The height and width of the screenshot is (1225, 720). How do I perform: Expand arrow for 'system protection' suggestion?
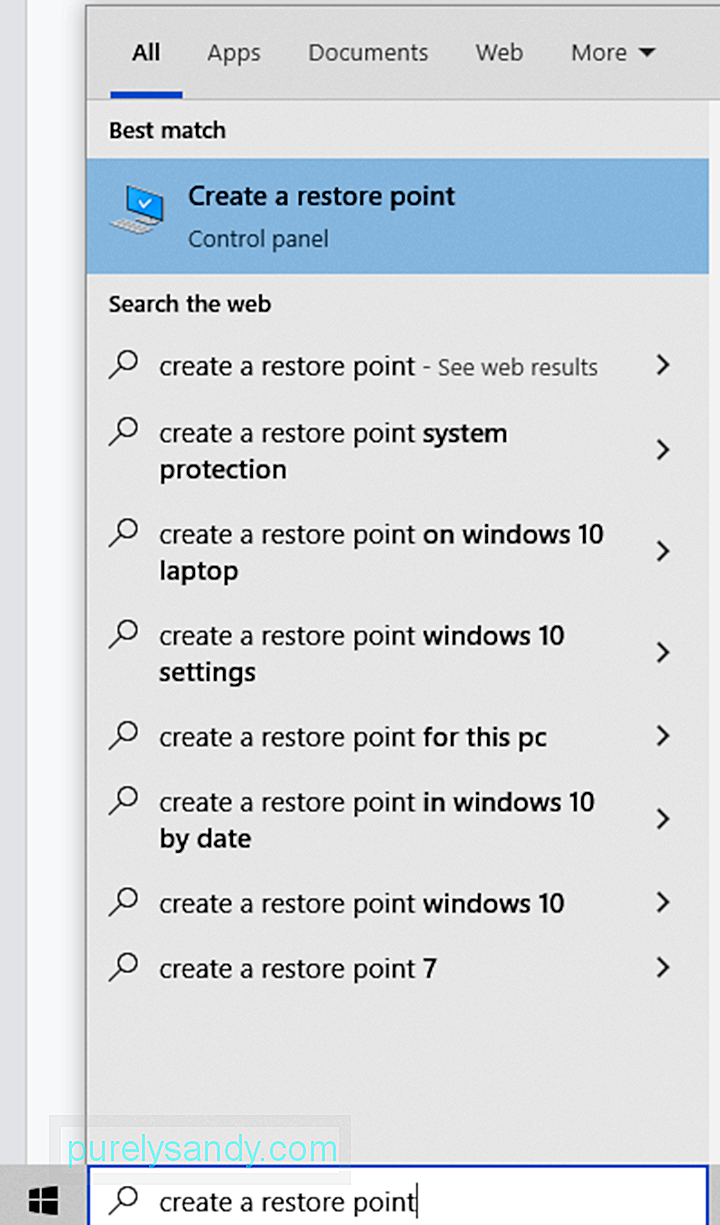(x=662, y=450)
